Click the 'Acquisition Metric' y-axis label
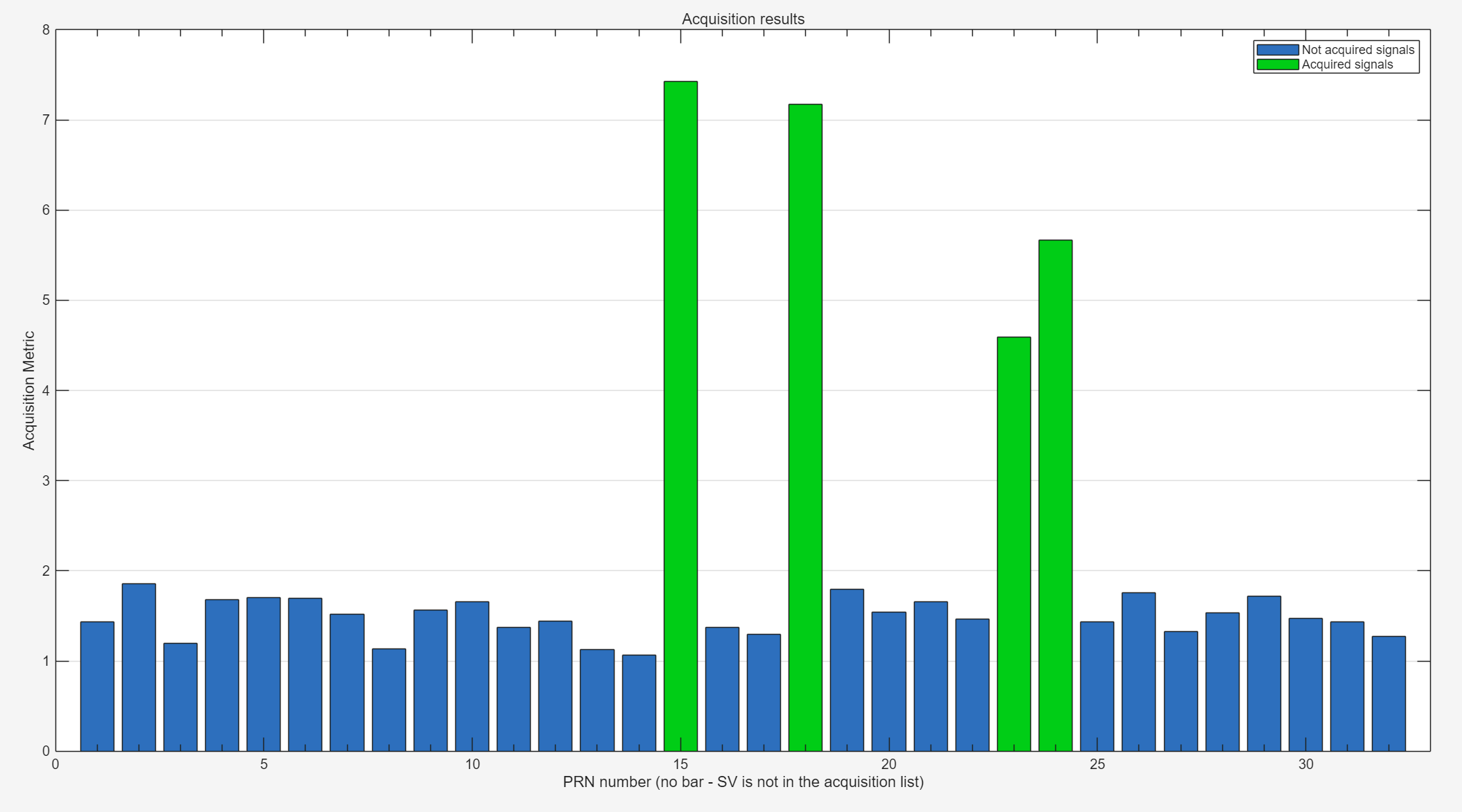Viewport: 1462px width, 812px height. coord(28,390)
